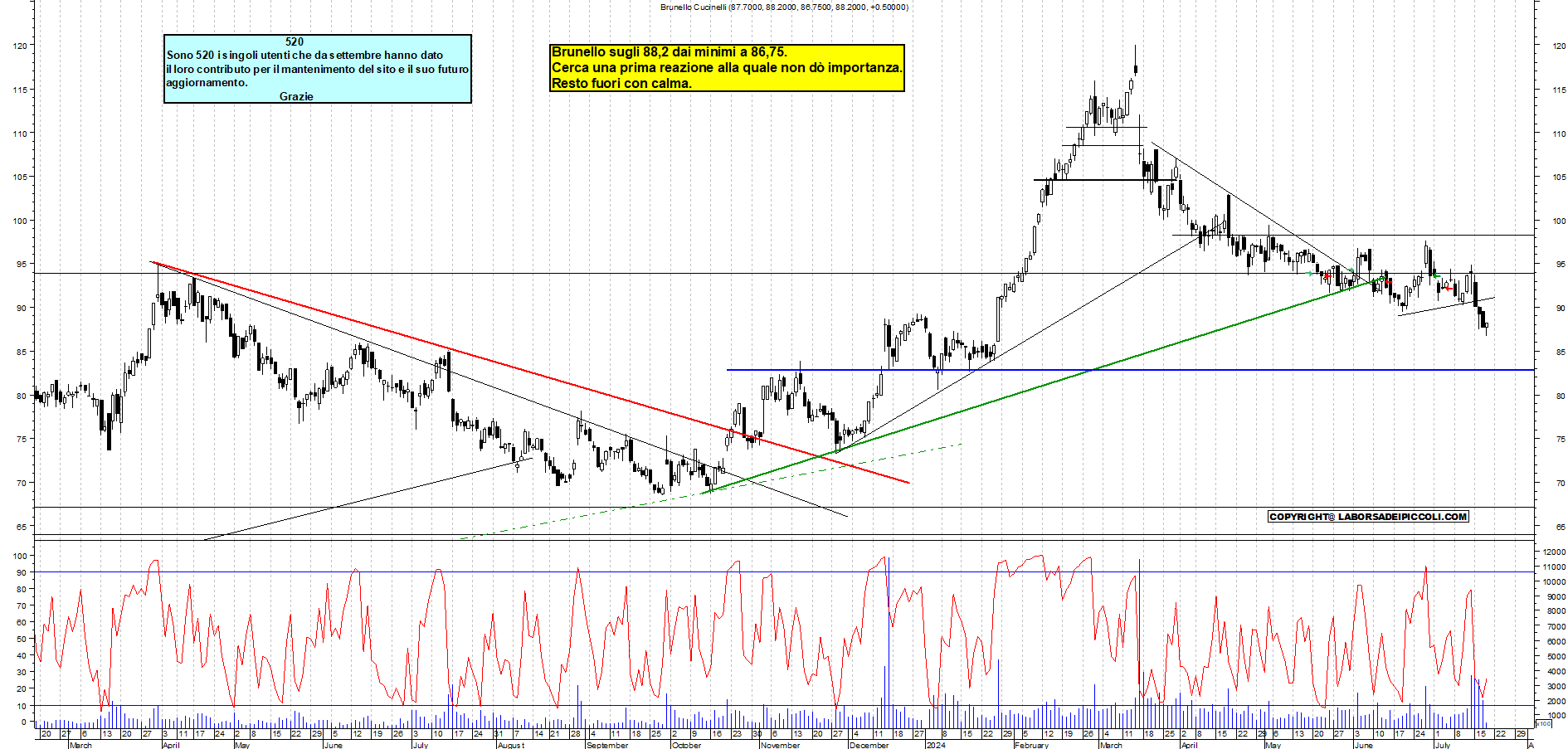Click the 6000 volume scale value
This screenshot has width=1568, height=749.
[1556, 641]
